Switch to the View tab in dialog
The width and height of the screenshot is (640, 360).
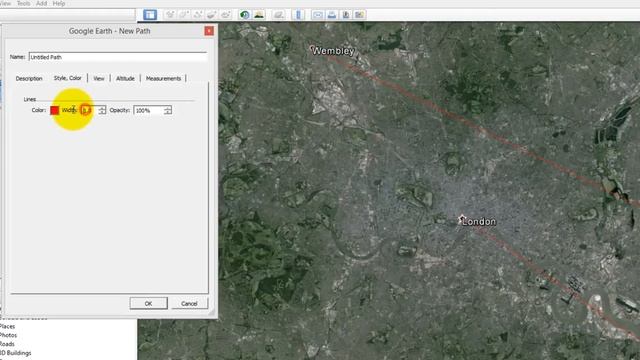click(x=99, y=78)
